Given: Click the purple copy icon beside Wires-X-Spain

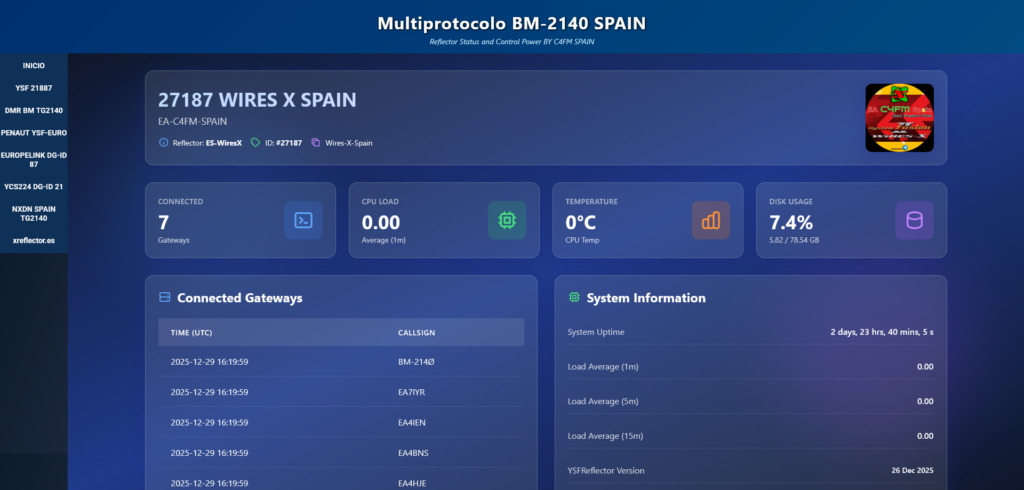Looking at the screenshot, I should (316, 143).
